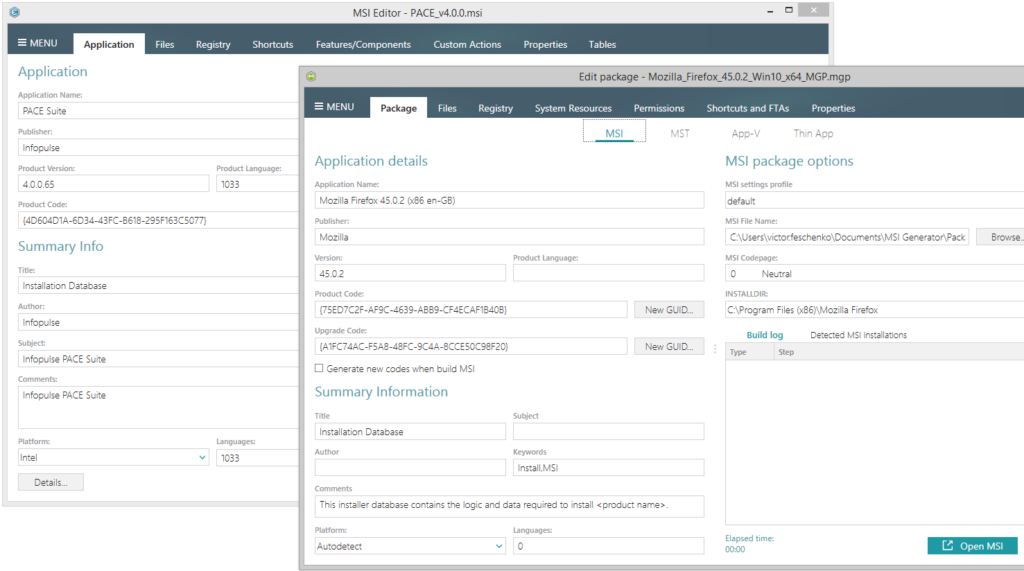Open Properties tab in MSI Editor
Viewport: 1024px width, 571px height.
(545, 44)
